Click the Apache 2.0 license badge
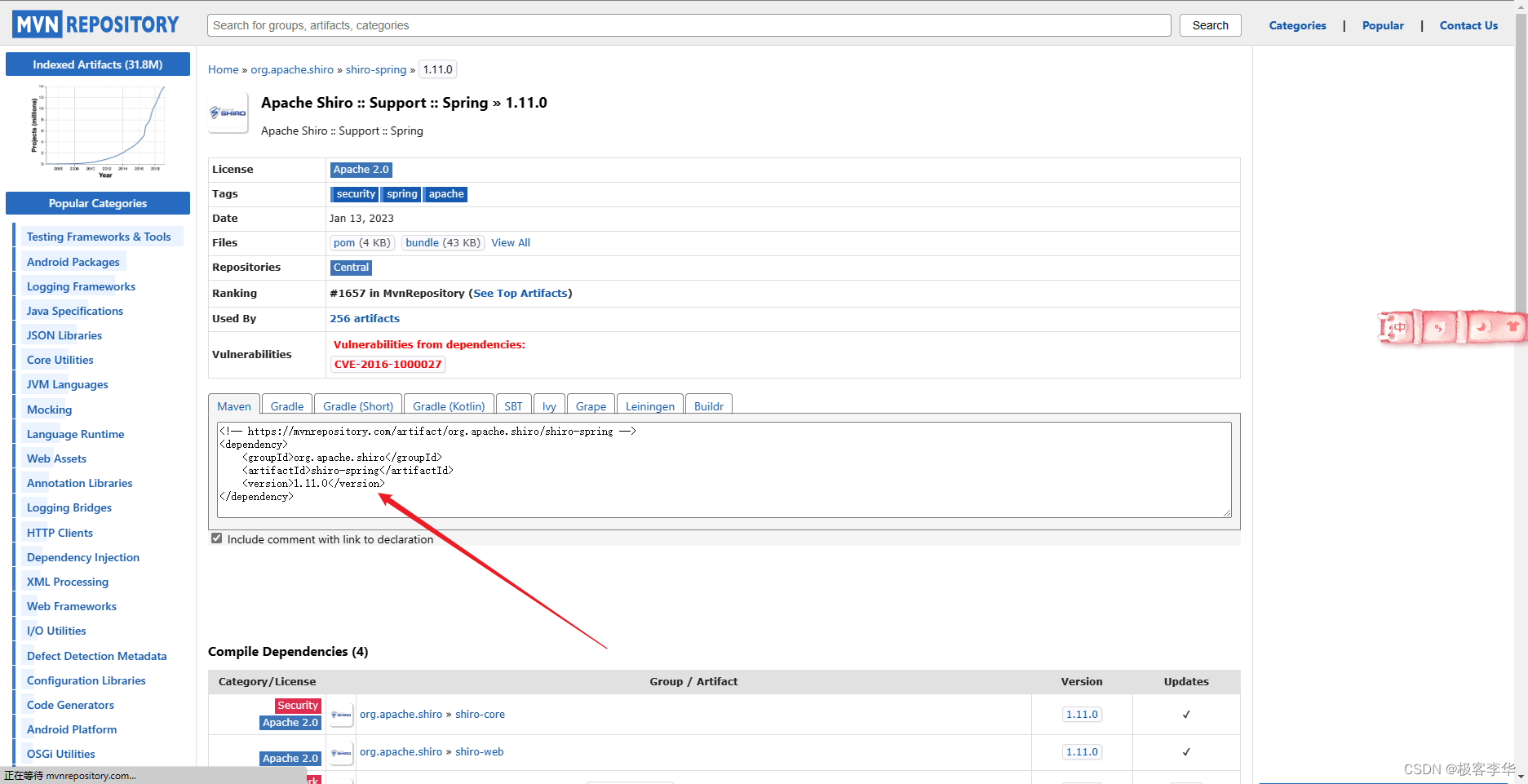This screenshot has width=1528, height=784. (x=361, y=170)
